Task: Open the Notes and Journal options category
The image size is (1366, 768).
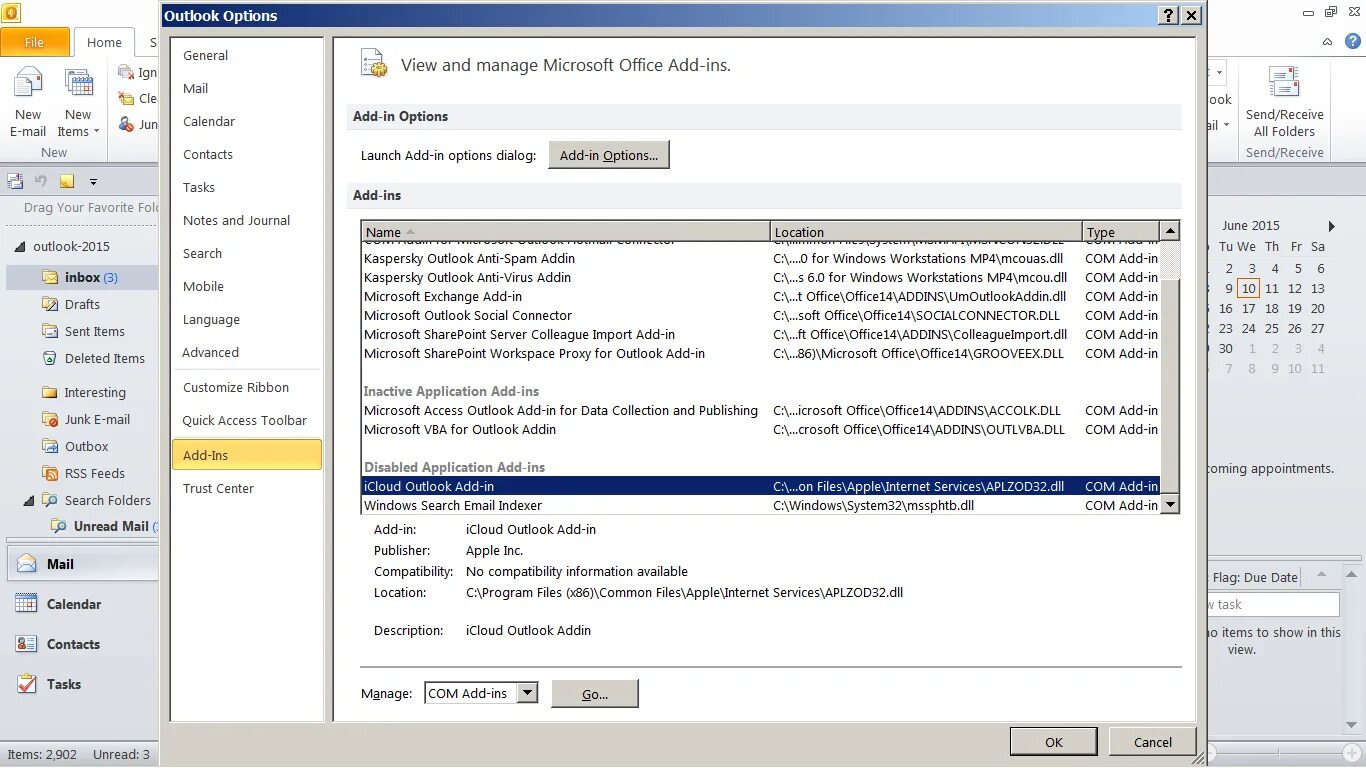Action: [247, 221]
